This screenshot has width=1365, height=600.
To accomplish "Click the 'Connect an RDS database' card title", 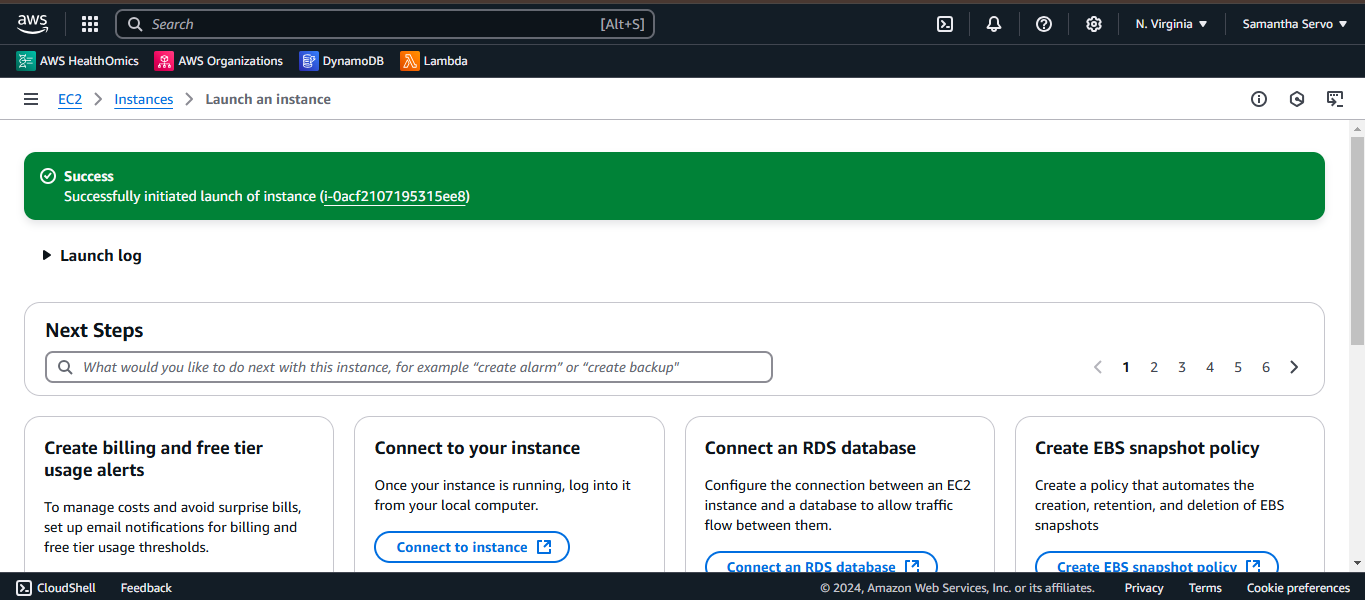I will (810, 448).
